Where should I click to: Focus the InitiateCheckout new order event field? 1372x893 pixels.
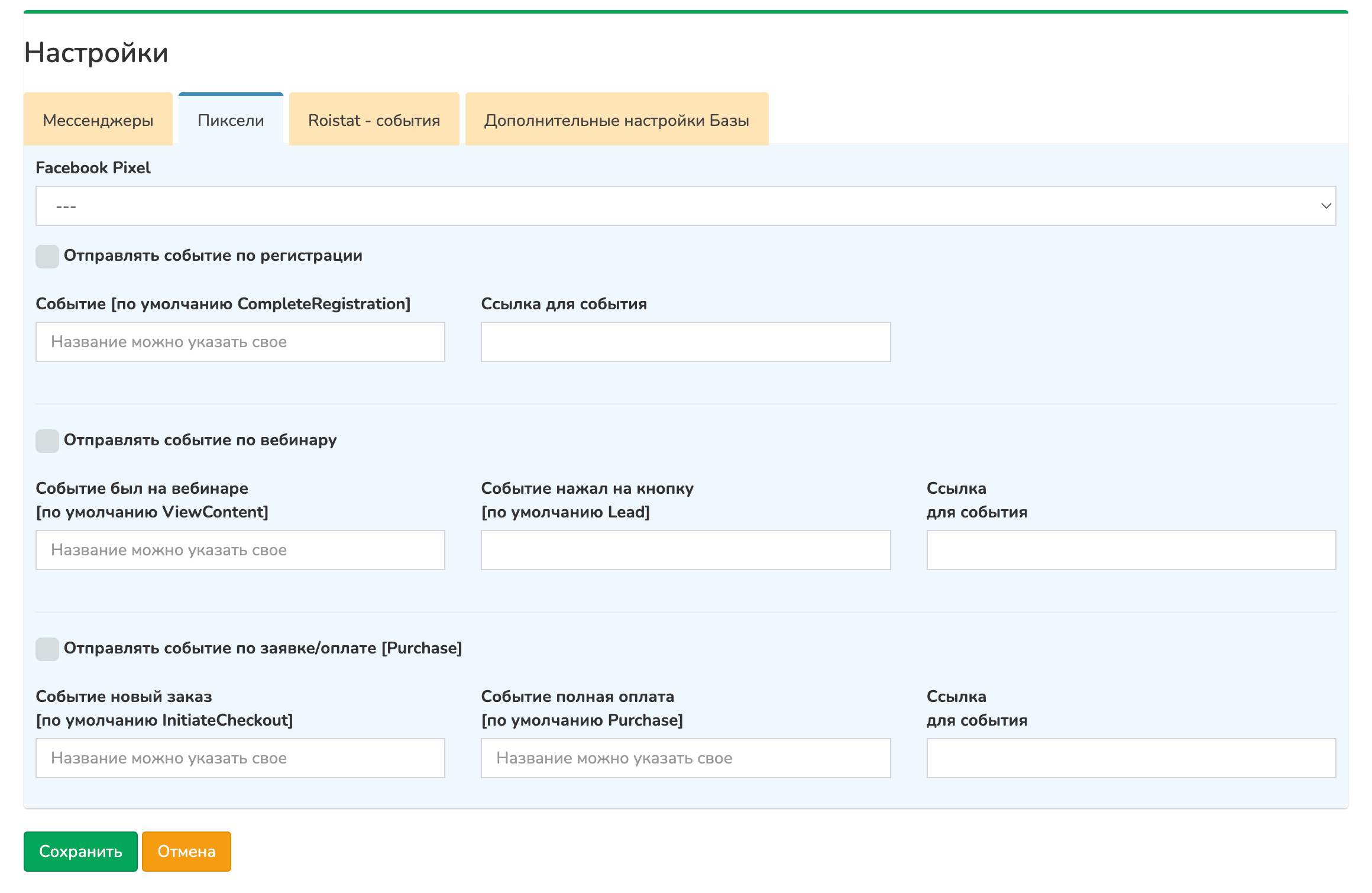[x=240, y=758]
